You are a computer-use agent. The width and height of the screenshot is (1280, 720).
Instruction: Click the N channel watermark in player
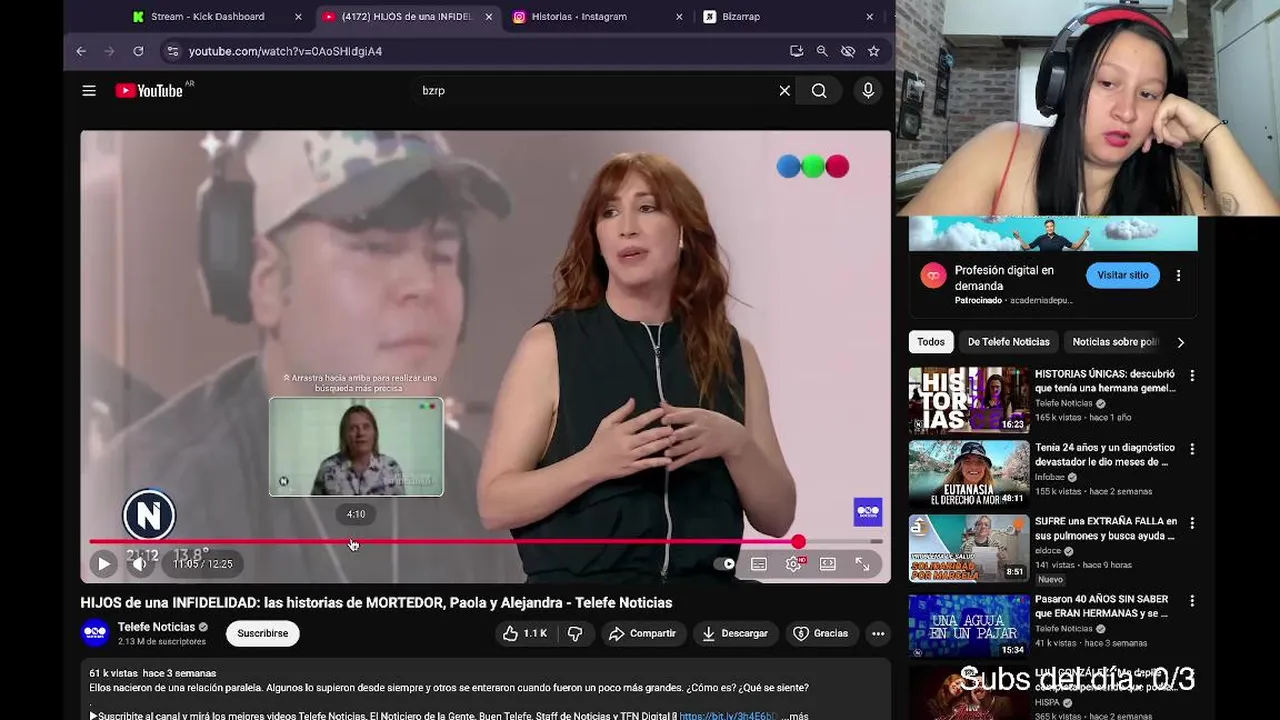click(x=149, y=515)
